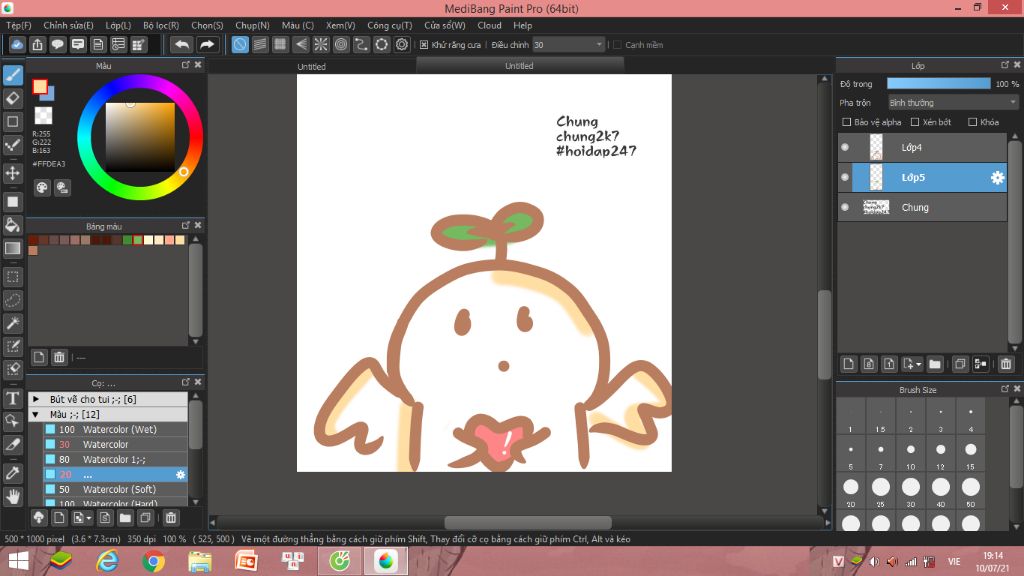Select transparent color swatch
The width and height of the screenshot is (1024, 576).
43,116
